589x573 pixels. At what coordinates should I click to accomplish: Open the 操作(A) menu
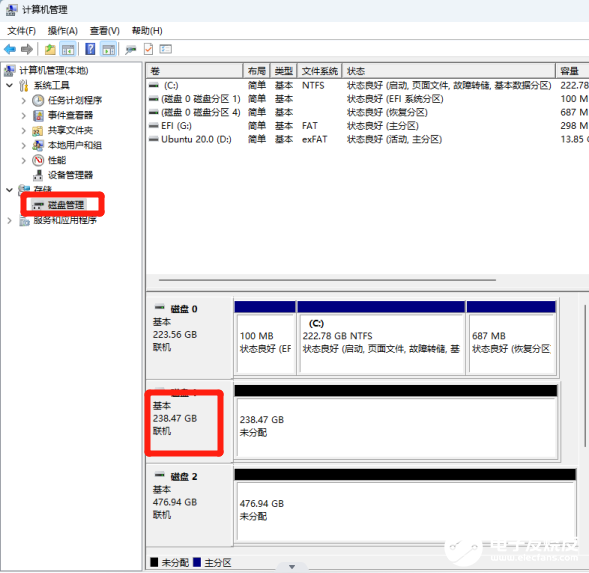tap(62, 31)
